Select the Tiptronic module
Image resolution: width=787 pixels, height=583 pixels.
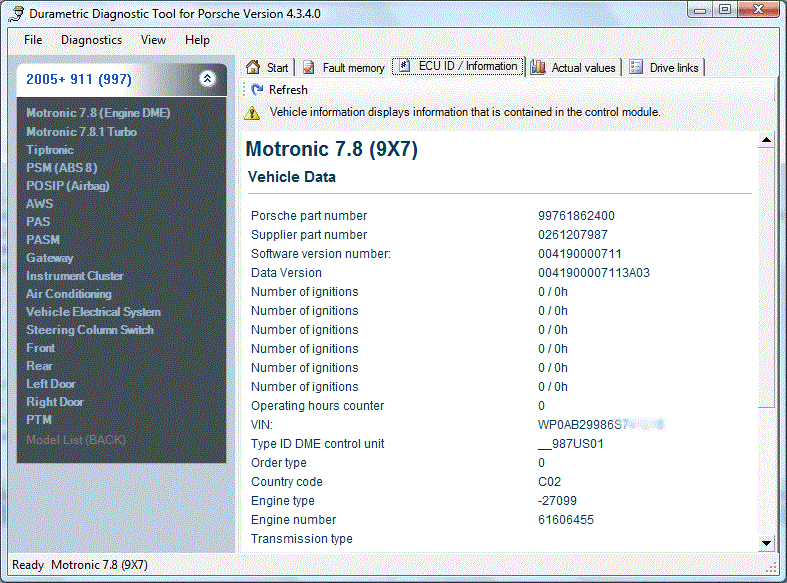[x=50, y=150]
